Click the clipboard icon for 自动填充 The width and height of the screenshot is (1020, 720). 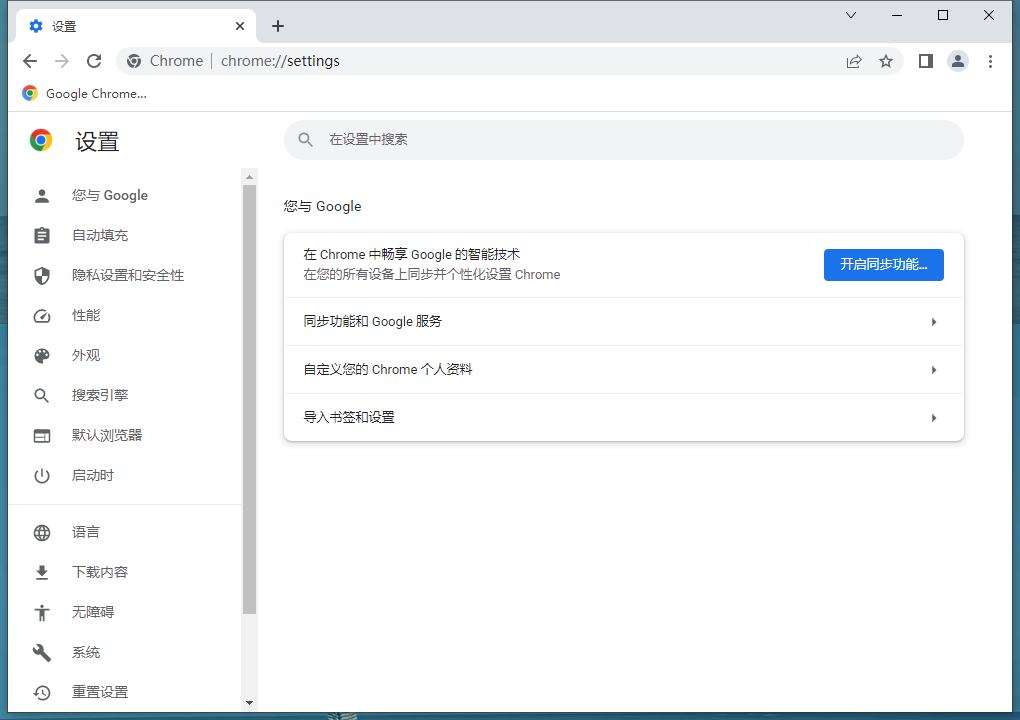coord(42,235)
